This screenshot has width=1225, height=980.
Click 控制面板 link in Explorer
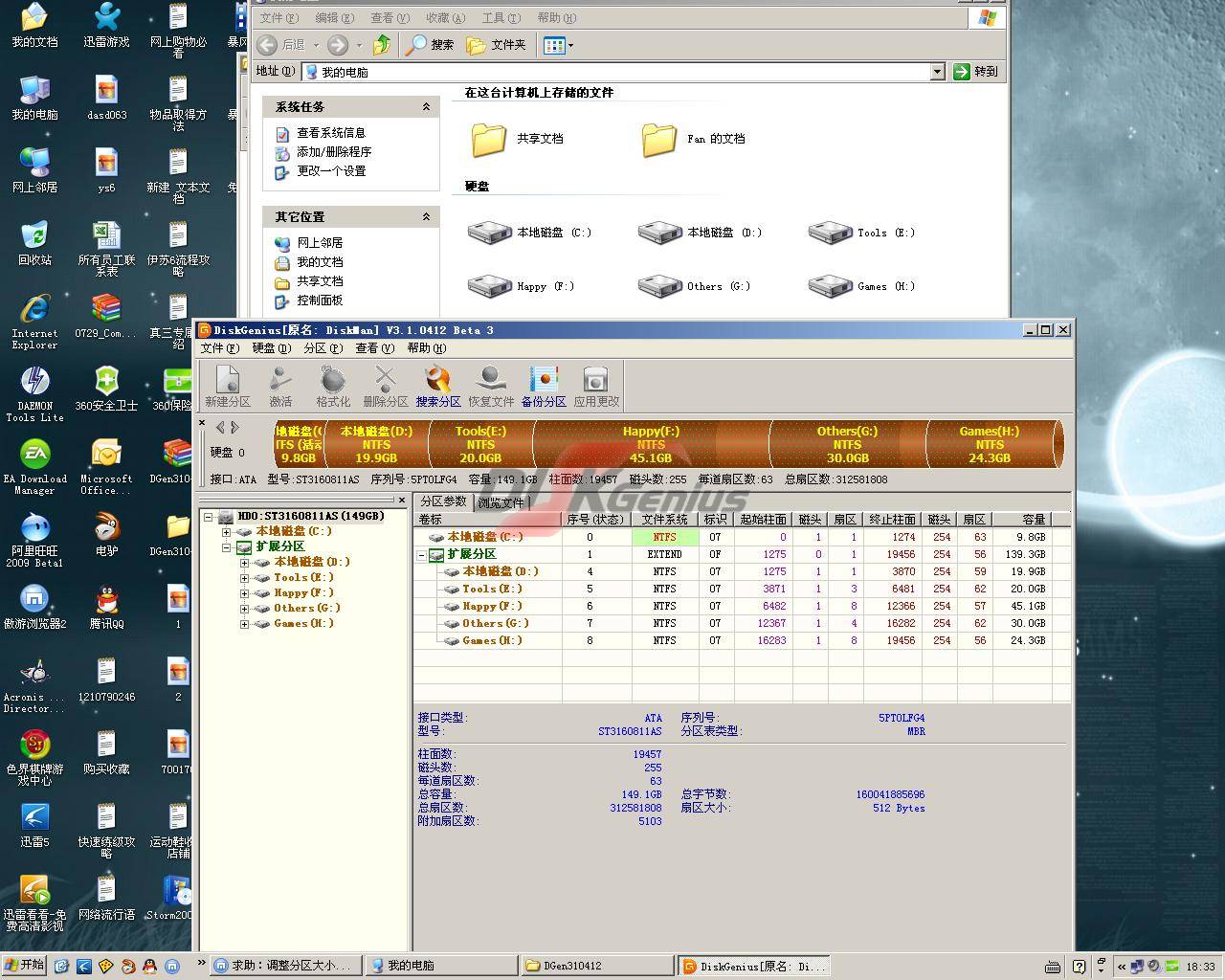point(320,301)
